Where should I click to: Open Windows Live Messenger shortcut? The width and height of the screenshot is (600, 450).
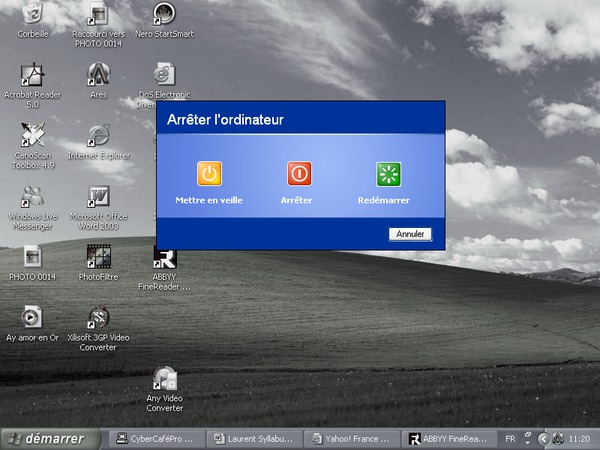pyautogui.click(x=33, y=196)
